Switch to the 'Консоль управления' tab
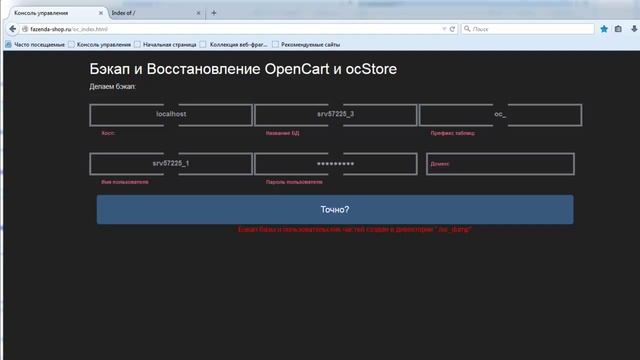Image resolution: width=640 pixels, height=360 pixels. point(55,13)
